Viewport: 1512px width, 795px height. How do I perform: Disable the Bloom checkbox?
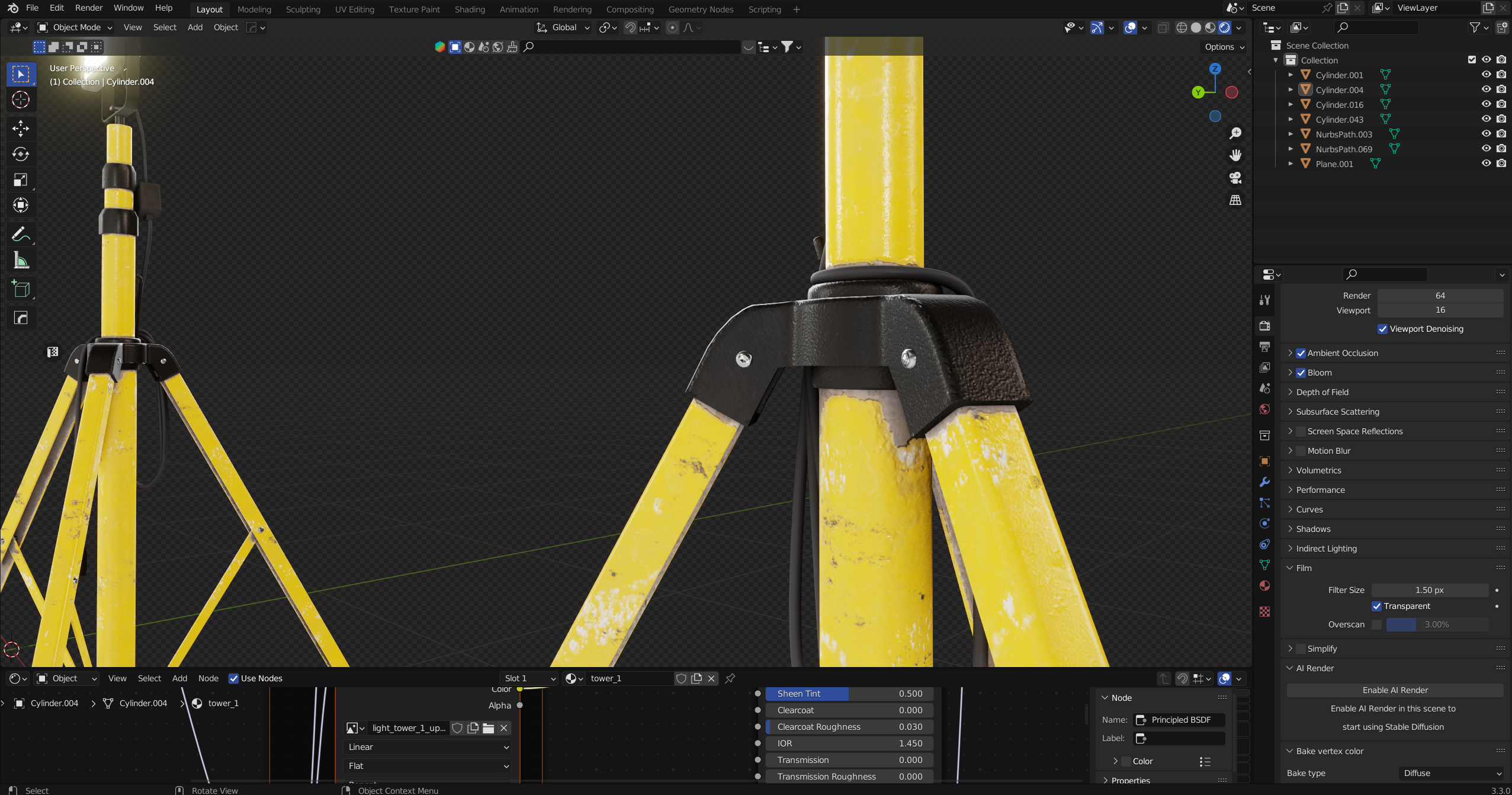(1301, 373)
